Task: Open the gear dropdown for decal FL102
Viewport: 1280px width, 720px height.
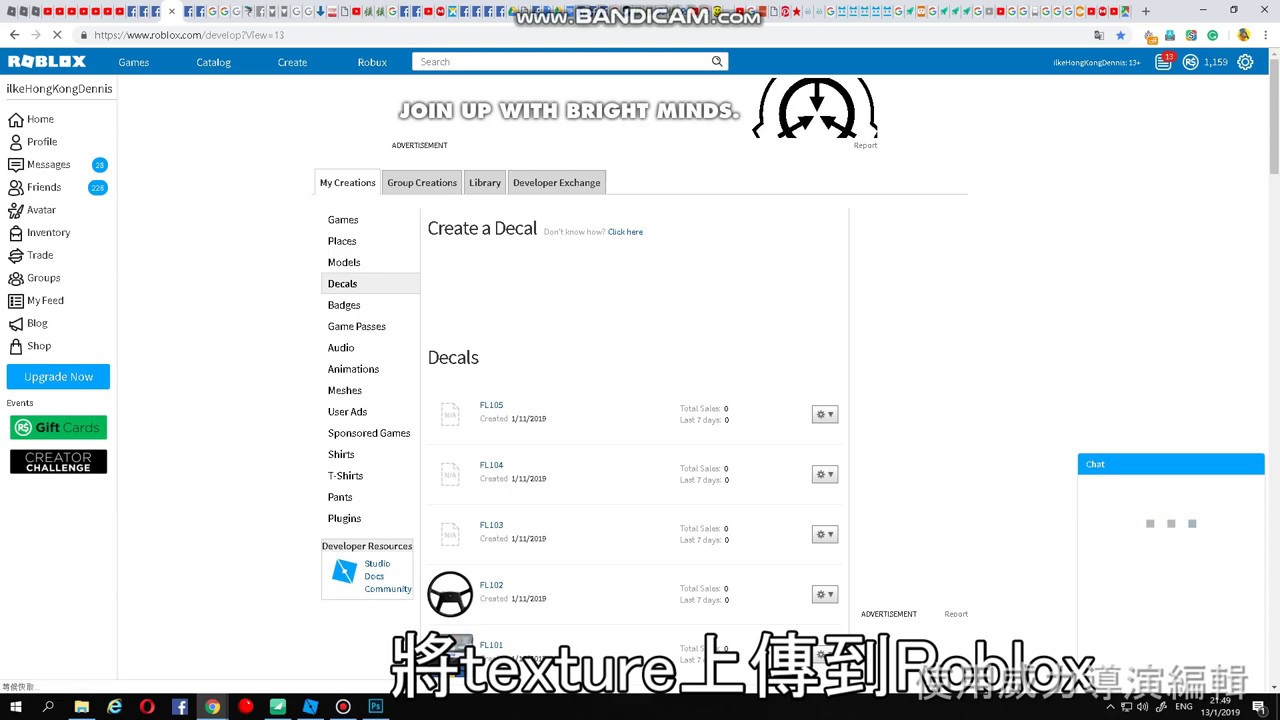Action: click(825, 594)
